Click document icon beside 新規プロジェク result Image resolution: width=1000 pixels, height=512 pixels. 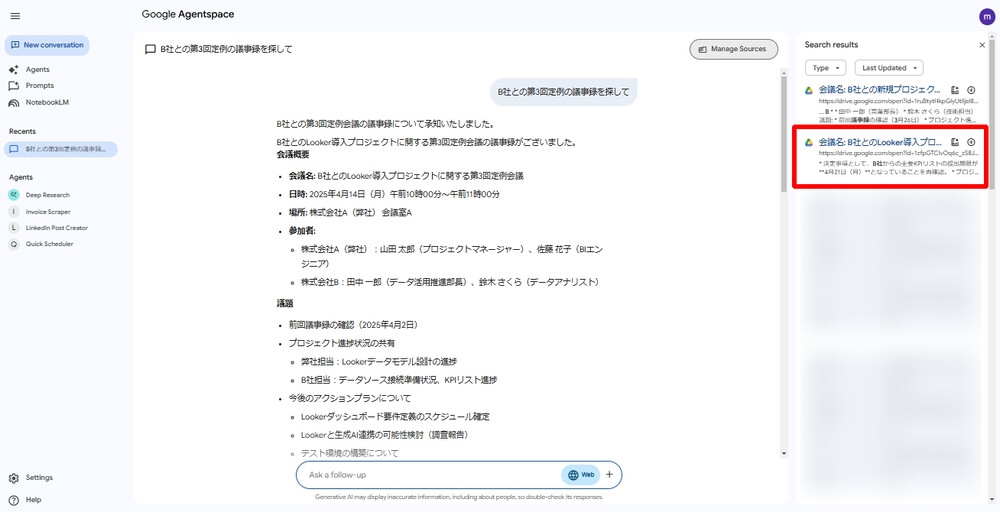(955, 90)
